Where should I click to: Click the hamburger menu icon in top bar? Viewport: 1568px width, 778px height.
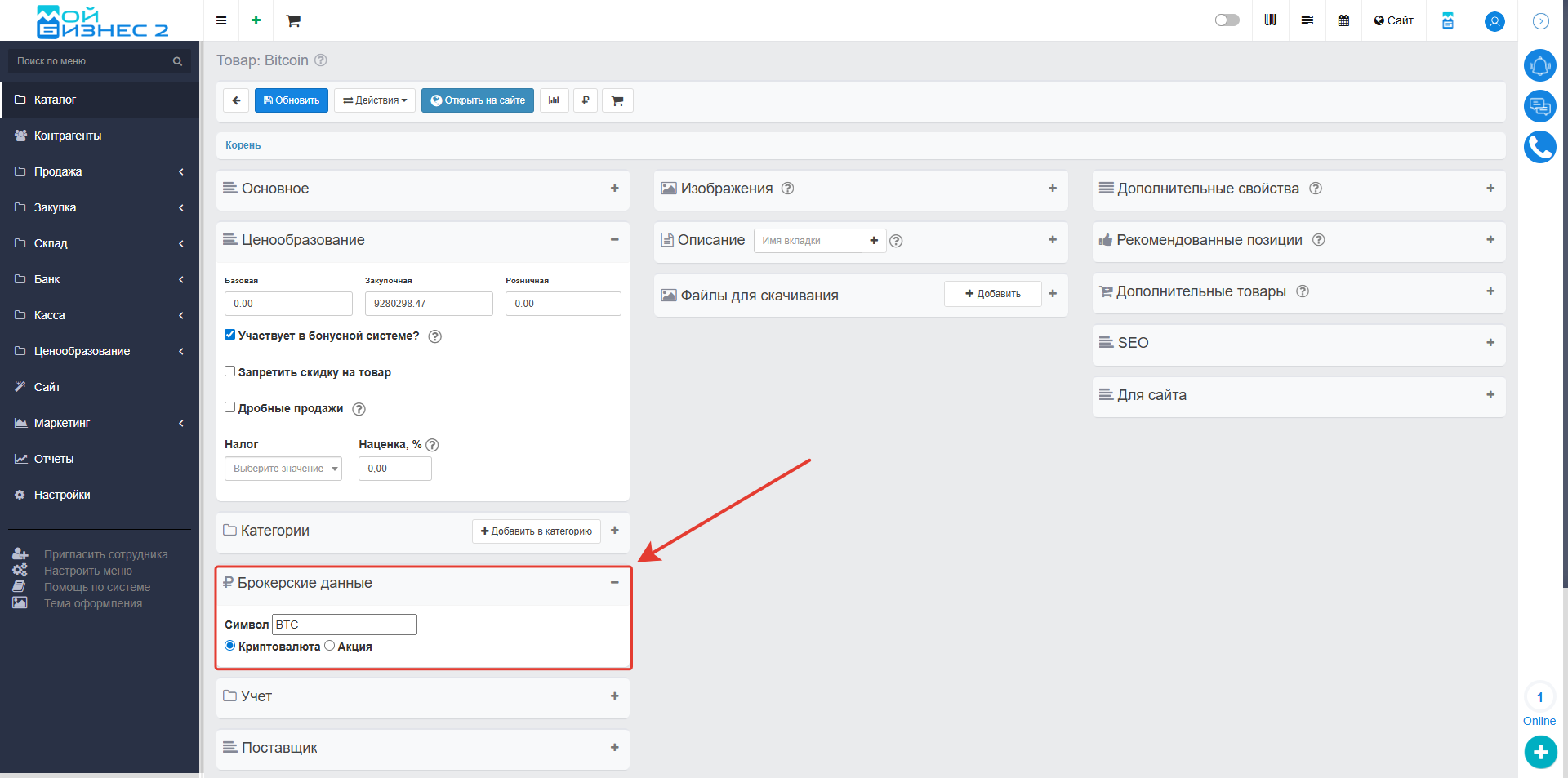tap(221, 20)
